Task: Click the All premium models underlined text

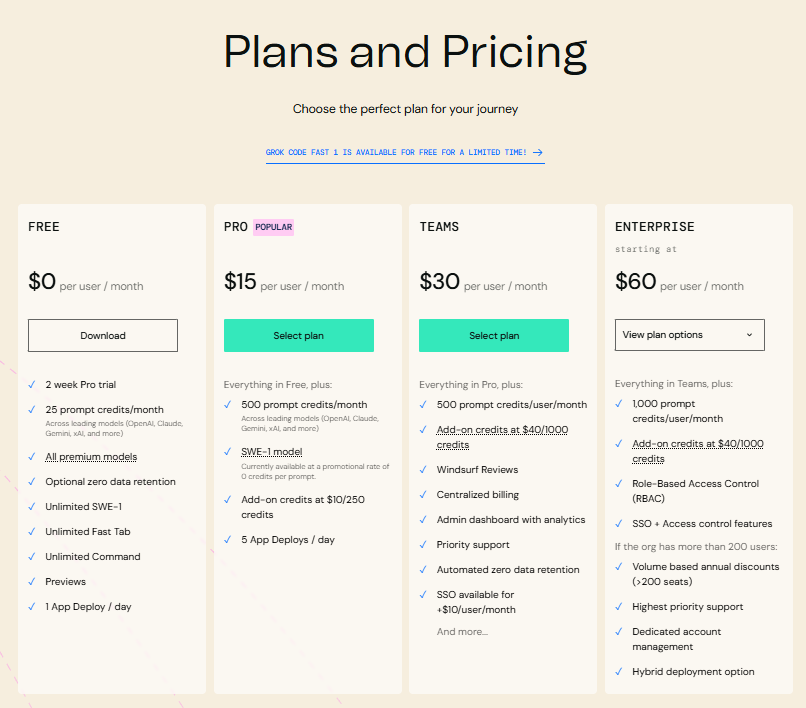Action: pyautogui.click(x=91, y=457)
